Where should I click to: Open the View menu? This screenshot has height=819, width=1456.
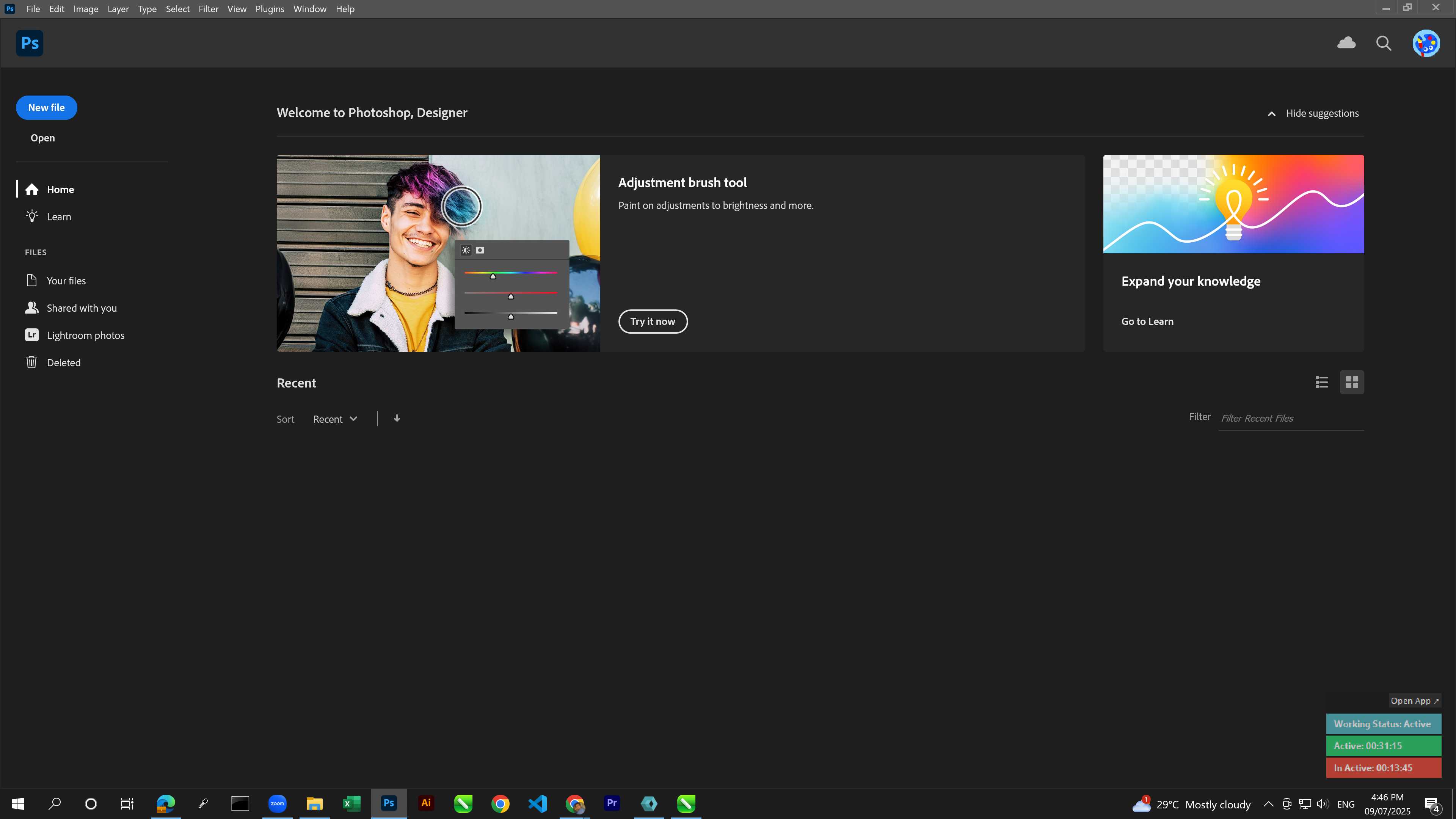coord(237,9)
